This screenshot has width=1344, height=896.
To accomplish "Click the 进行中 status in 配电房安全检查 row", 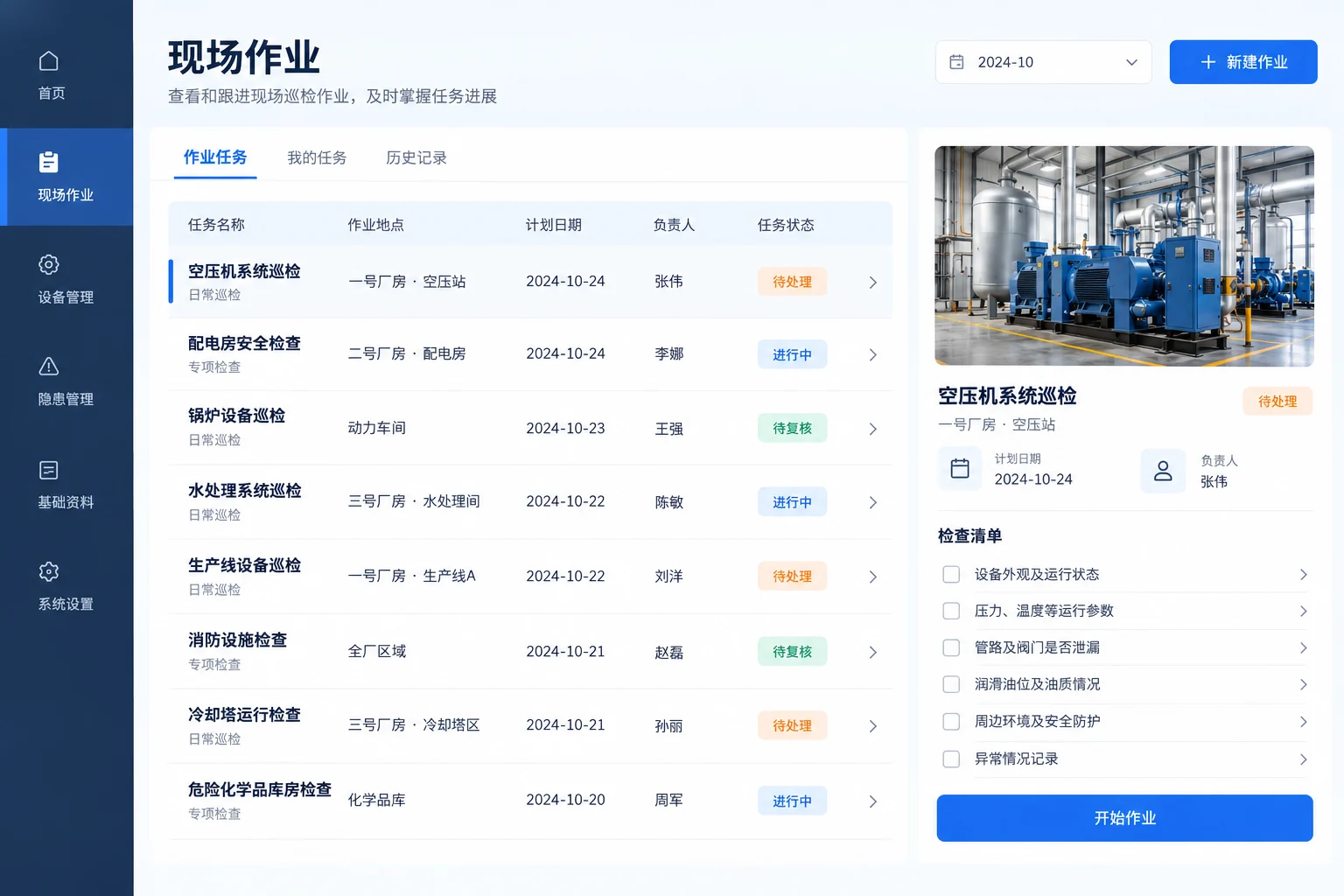I will 792,354.
